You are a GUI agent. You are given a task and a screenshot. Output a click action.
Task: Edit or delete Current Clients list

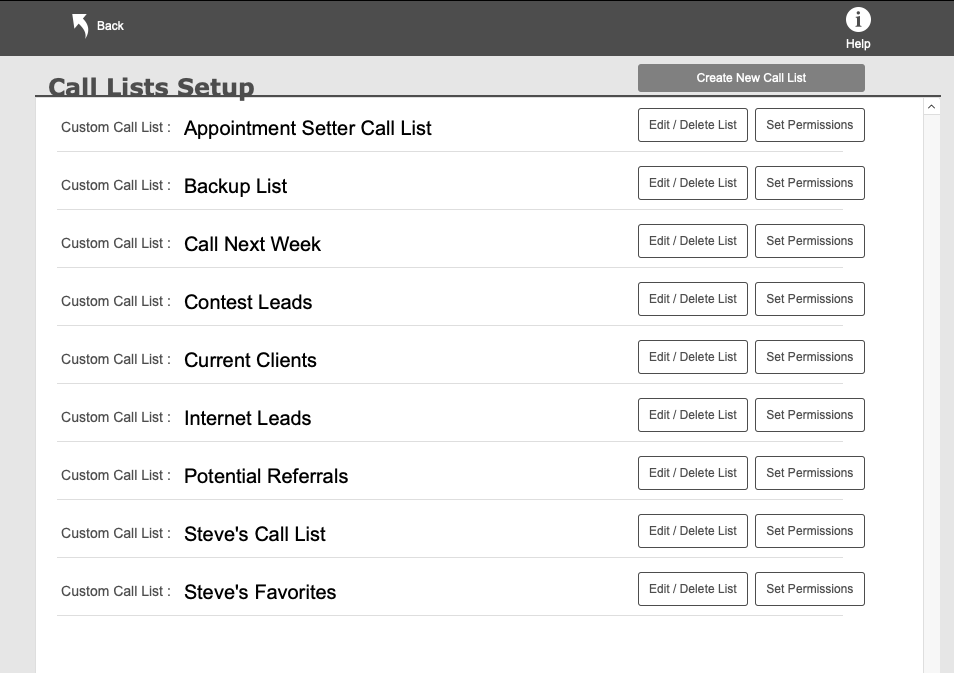(692, 357)
